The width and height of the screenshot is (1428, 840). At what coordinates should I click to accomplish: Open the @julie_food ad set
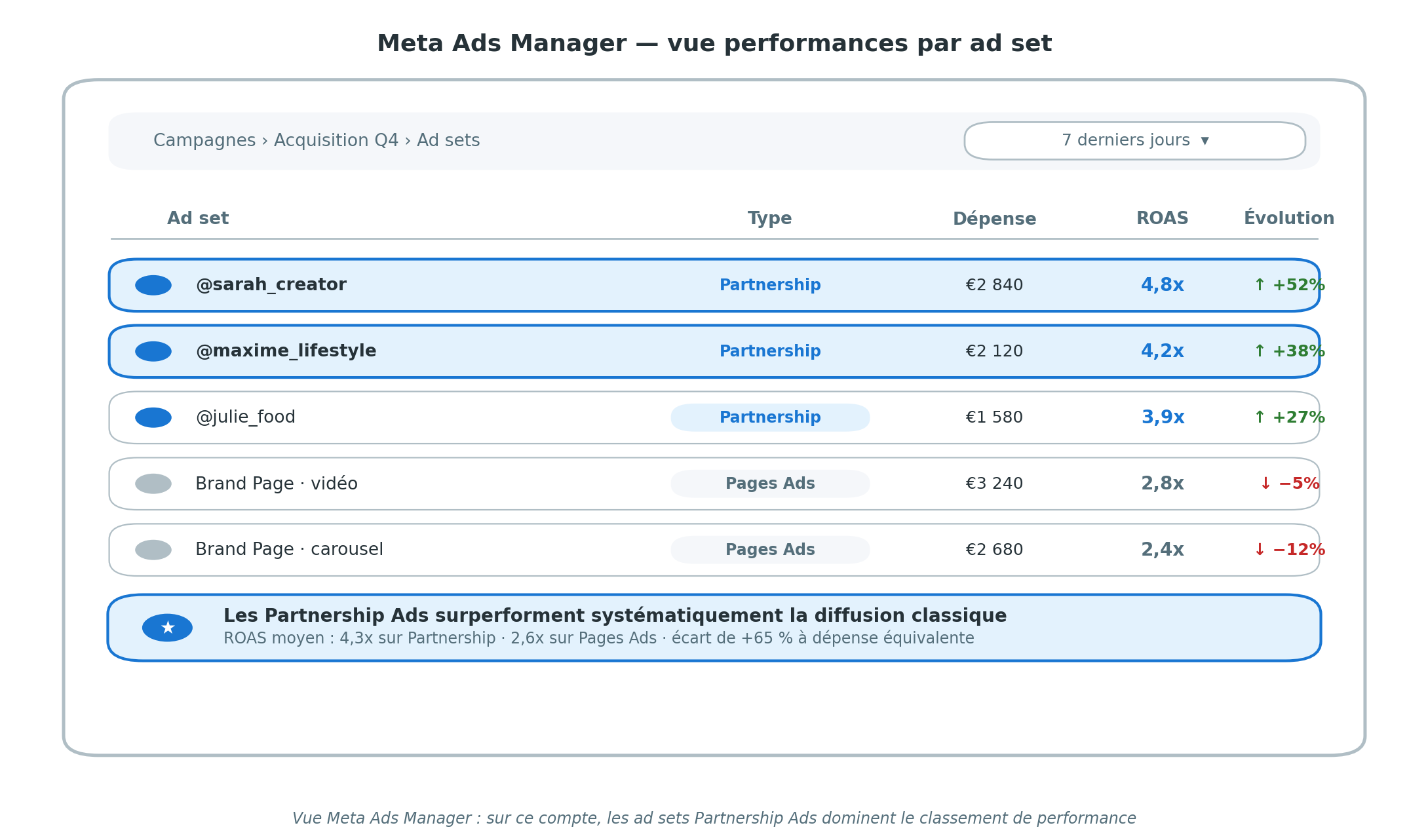(246, 417)
